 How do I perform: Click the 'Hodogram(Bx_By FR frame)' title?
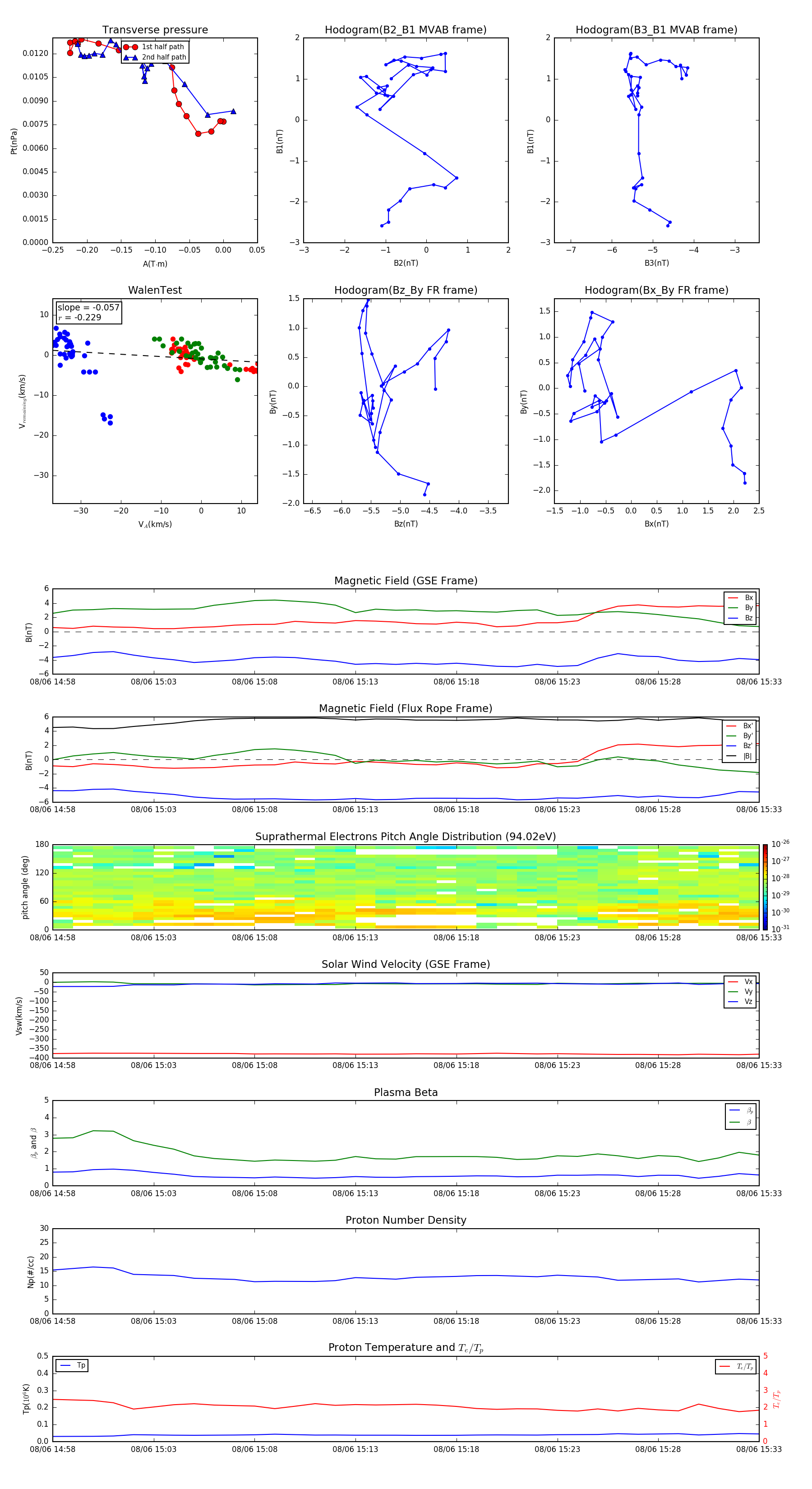[x=656, y=290]
